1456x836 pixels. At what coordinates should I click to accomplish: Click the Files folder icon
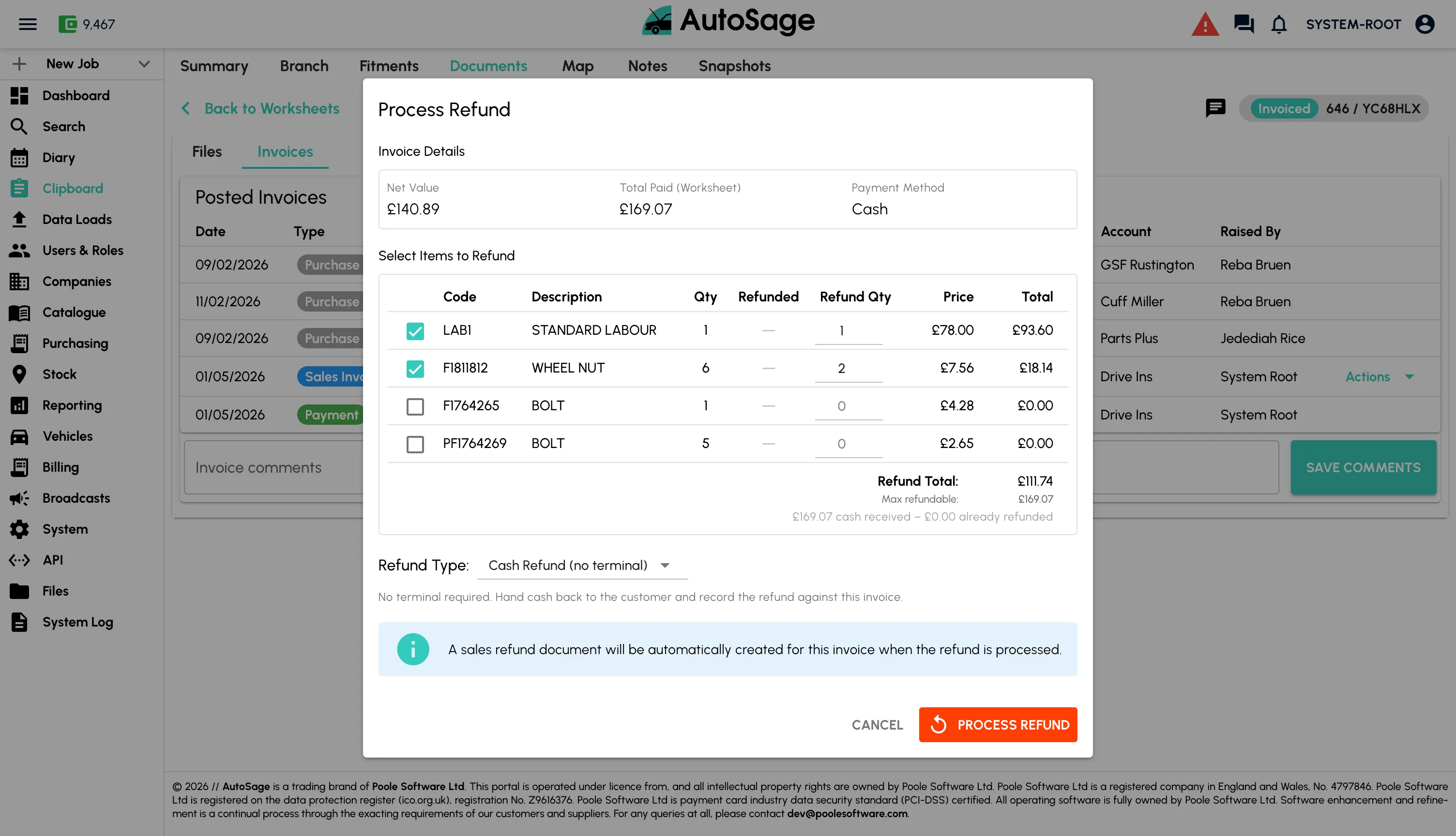19,591
